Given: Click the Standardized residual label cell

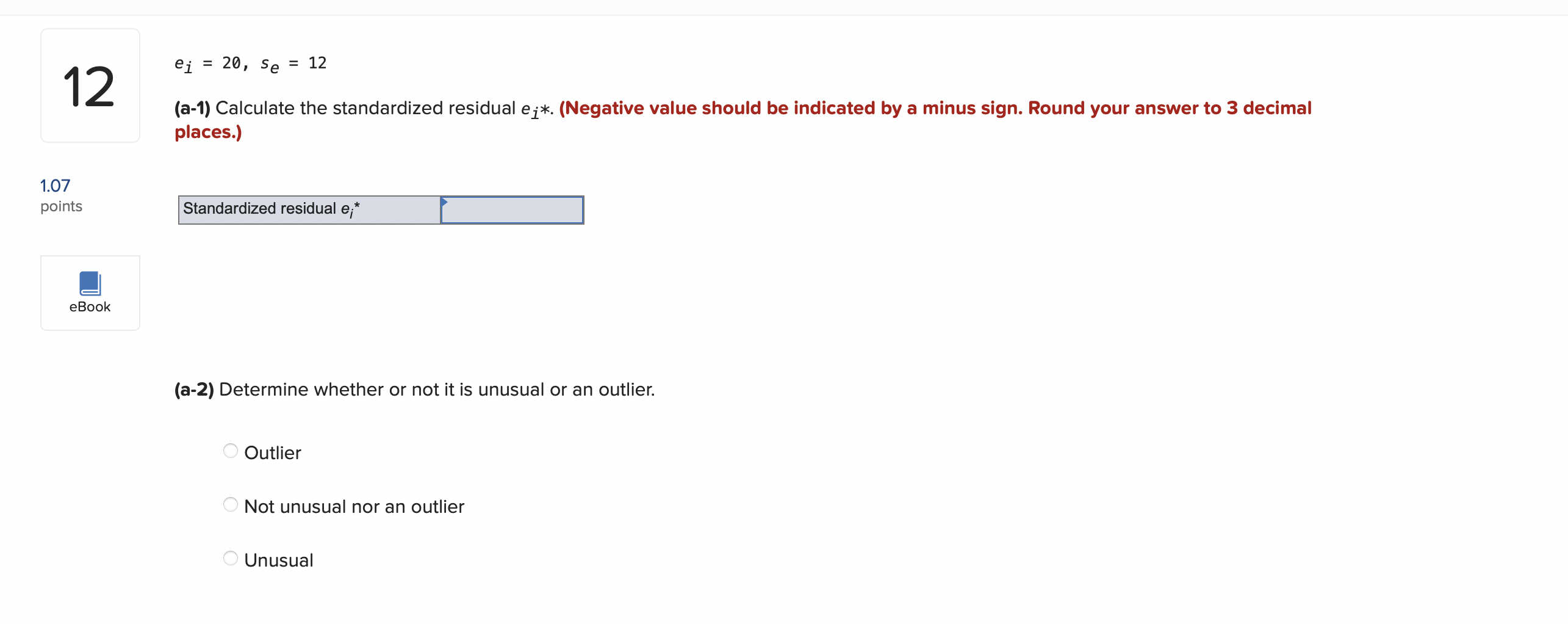Looking at the screenshot, I should tap(308, 210).
